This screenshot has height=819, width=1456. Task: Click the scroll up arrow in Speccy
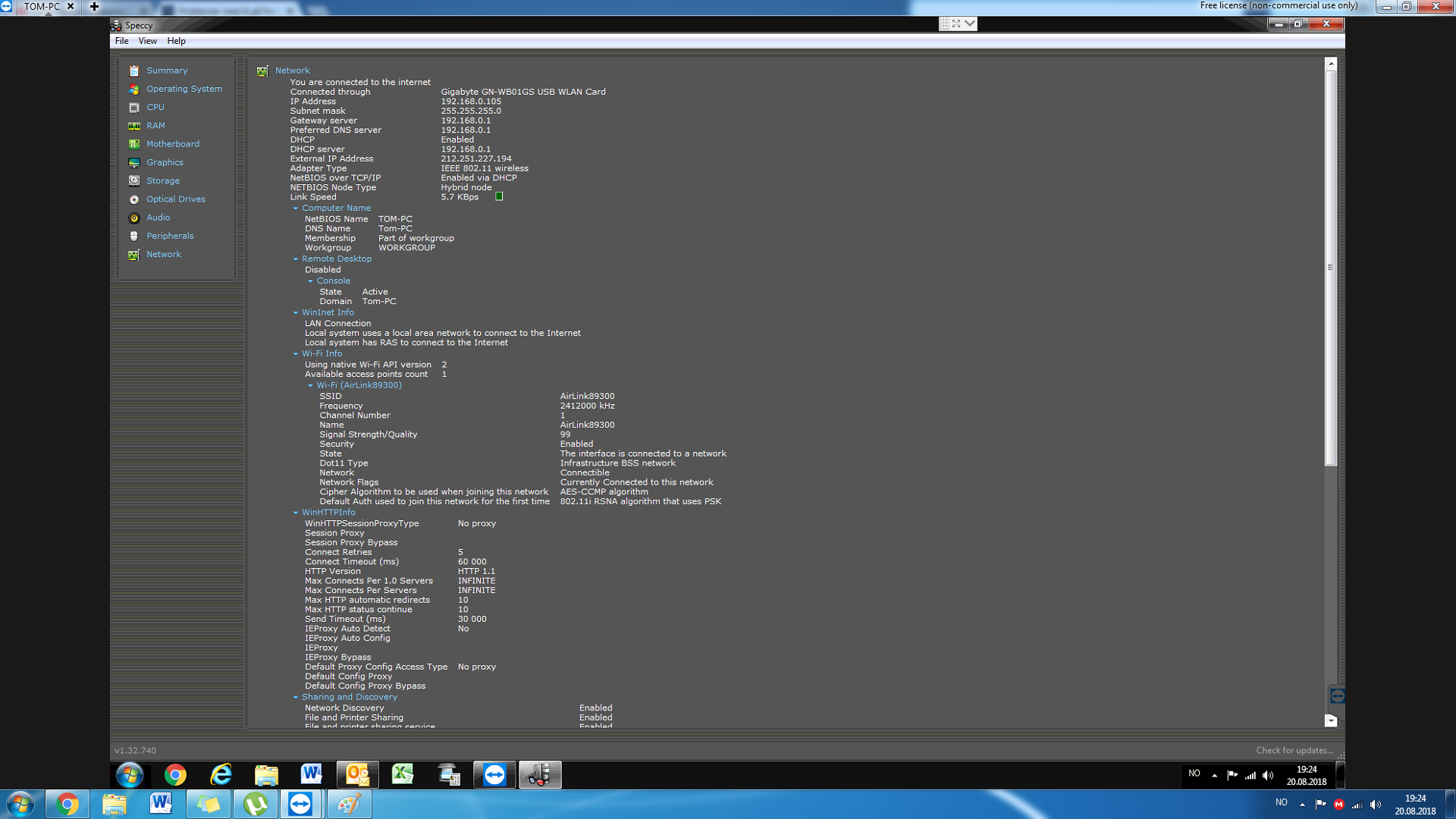1331,64
